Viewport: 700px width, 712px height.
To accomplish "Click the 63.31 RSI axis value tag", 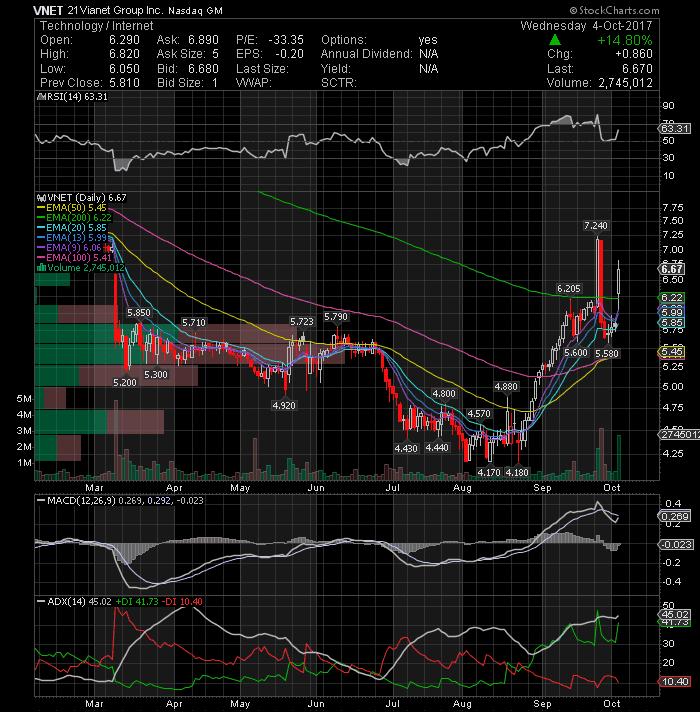I will coord(674,129).
